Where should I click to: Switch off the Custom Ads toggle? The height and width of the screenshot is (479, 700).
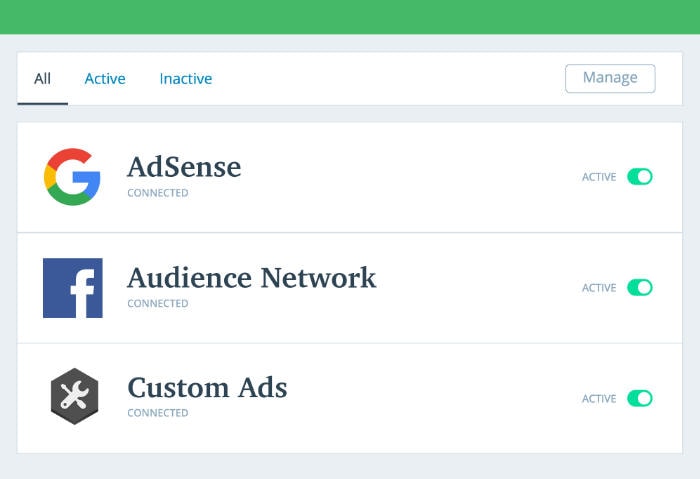(x=640, y=398)
